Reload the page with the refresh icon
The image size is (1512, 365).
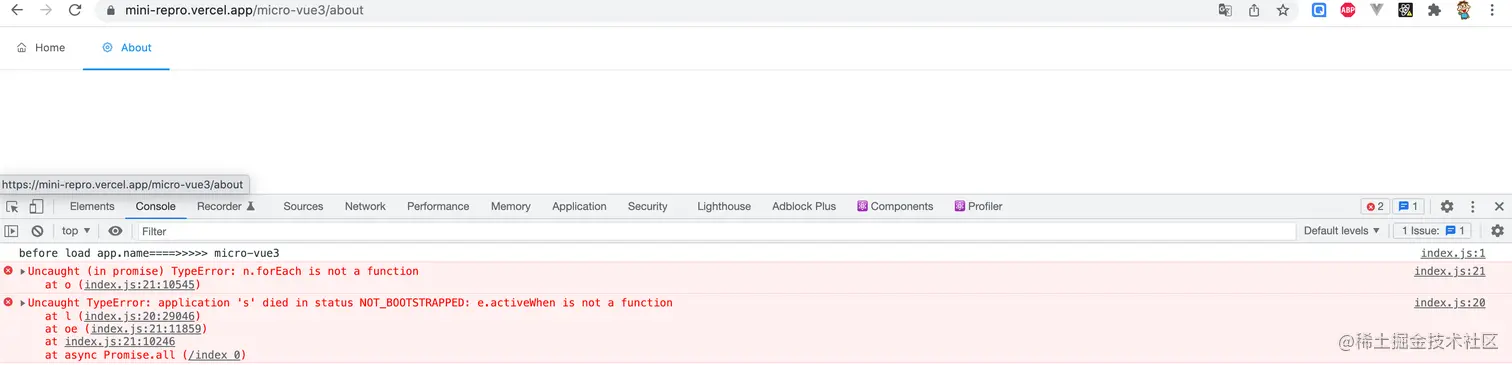(x=75, y=10)
